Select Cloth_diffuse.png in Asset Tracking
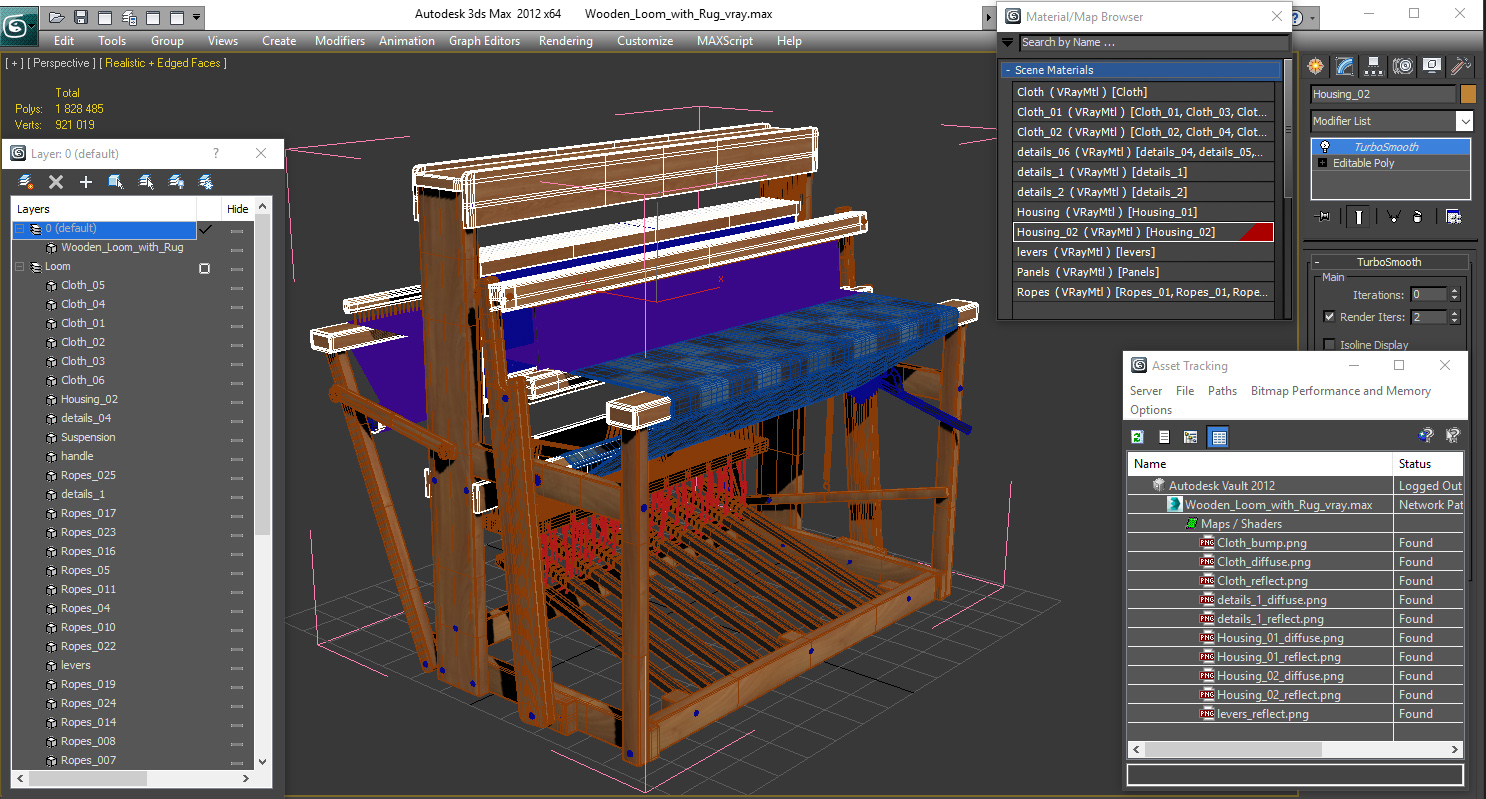This screenshot has height=799, width=1486. (x=1263, y=562)
